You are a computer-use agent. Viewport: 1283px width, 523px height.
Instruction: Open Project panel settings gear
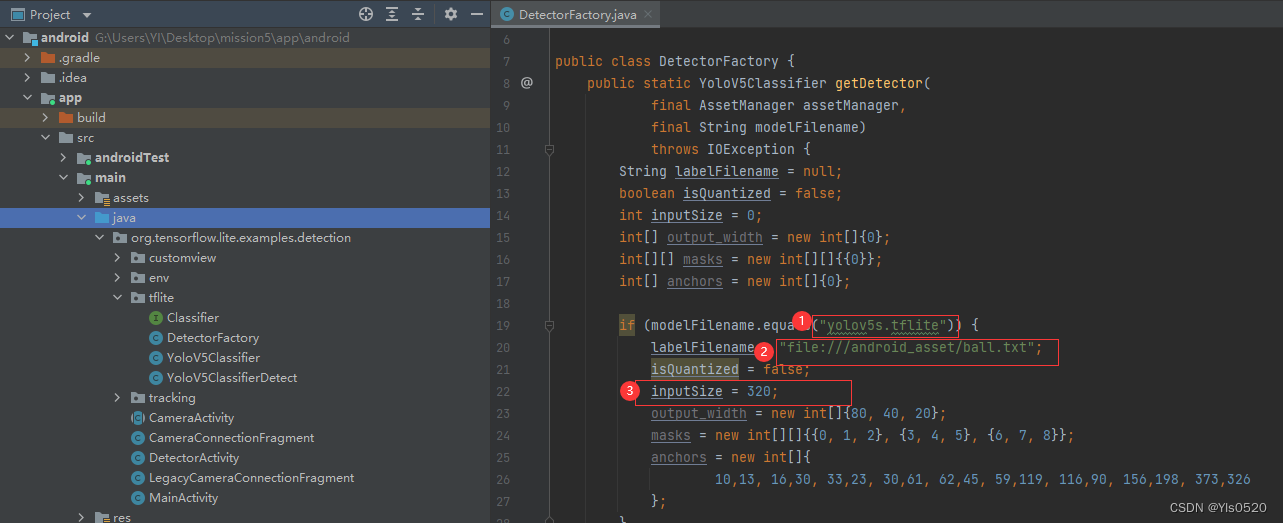point(451,14)
